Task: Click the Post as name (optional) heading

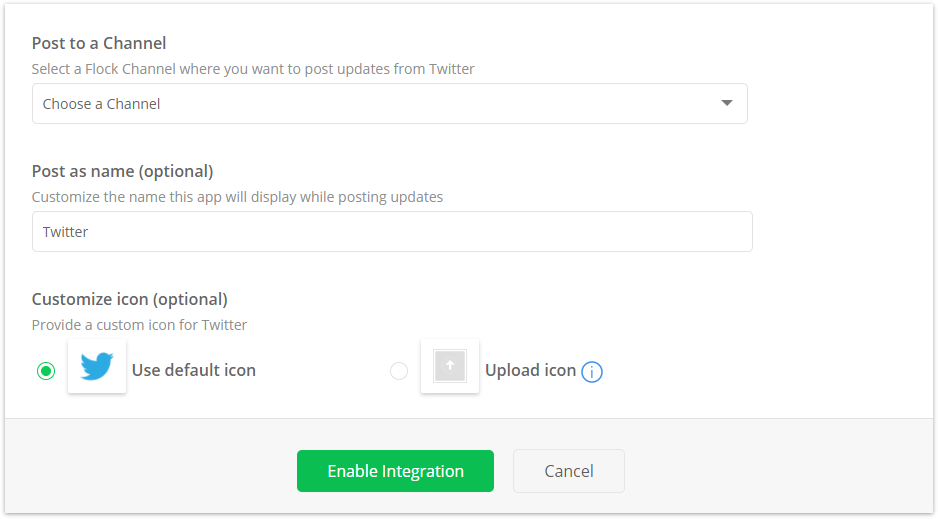Action: click(x=123, y=171)
